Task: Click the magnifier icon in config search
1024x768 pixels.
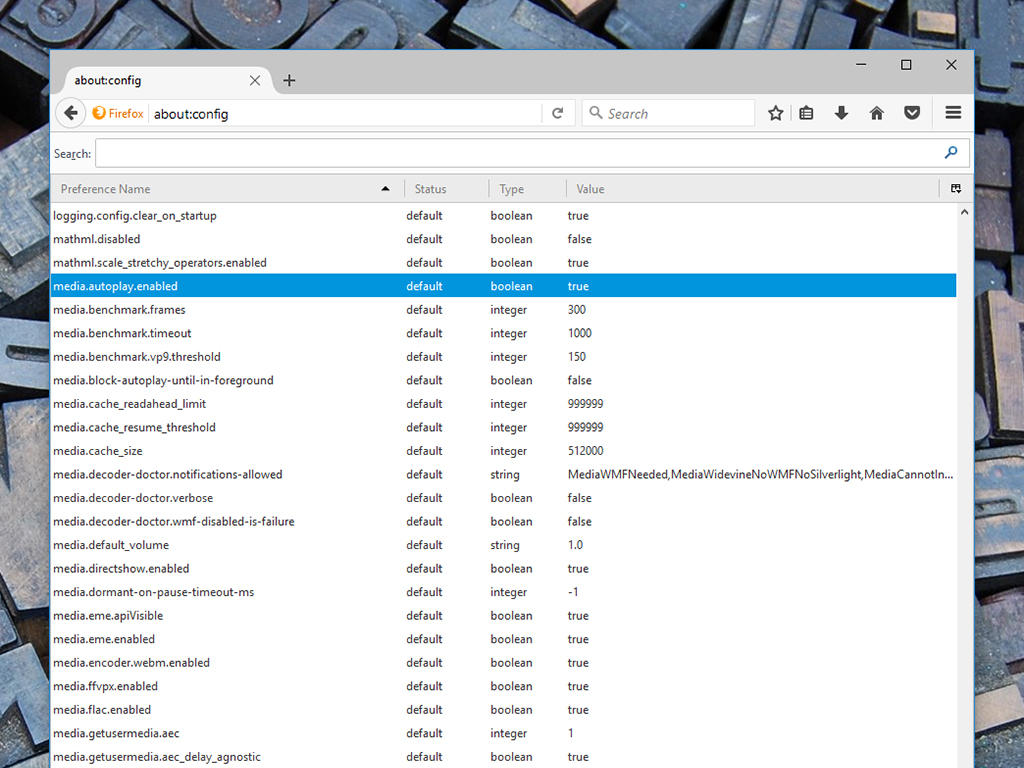Action: [x=950, y=153]
